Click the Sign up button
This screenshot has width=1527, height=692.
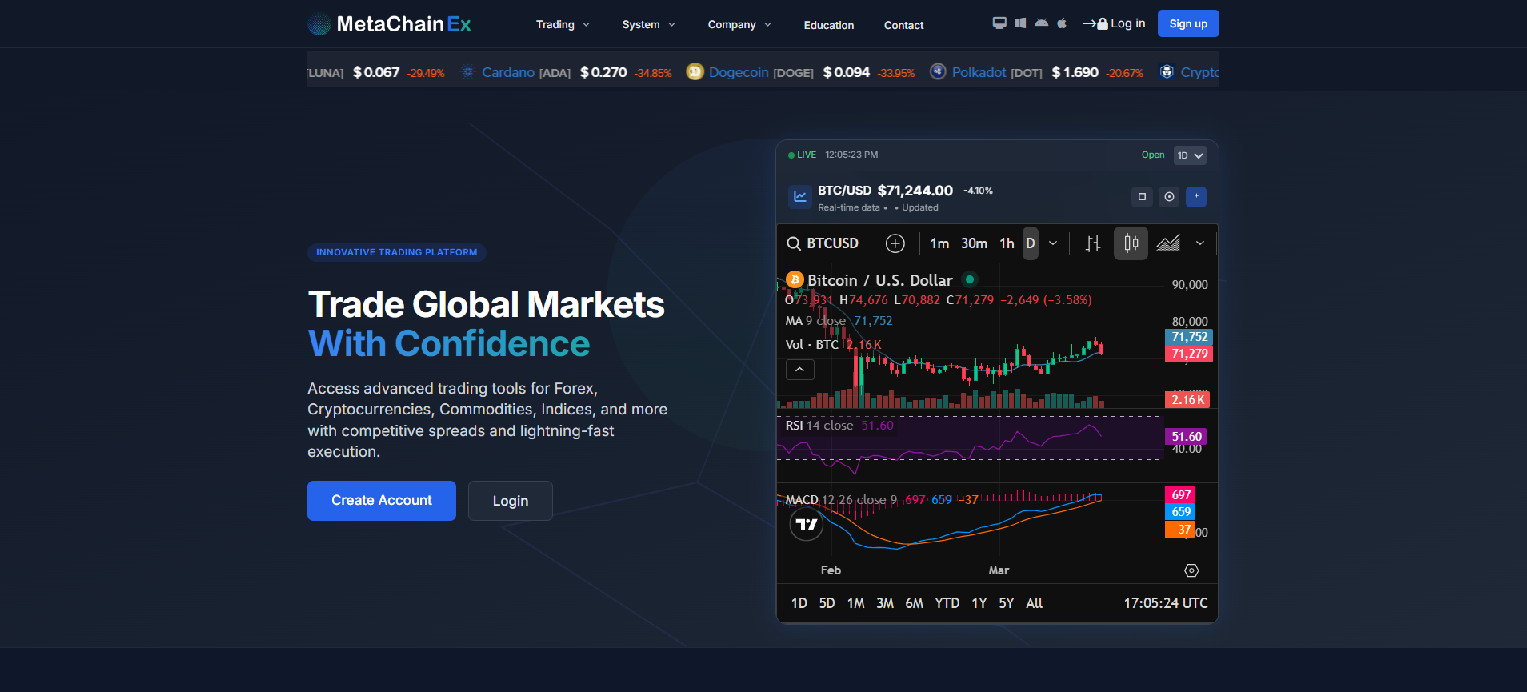tap(1188, 23)
